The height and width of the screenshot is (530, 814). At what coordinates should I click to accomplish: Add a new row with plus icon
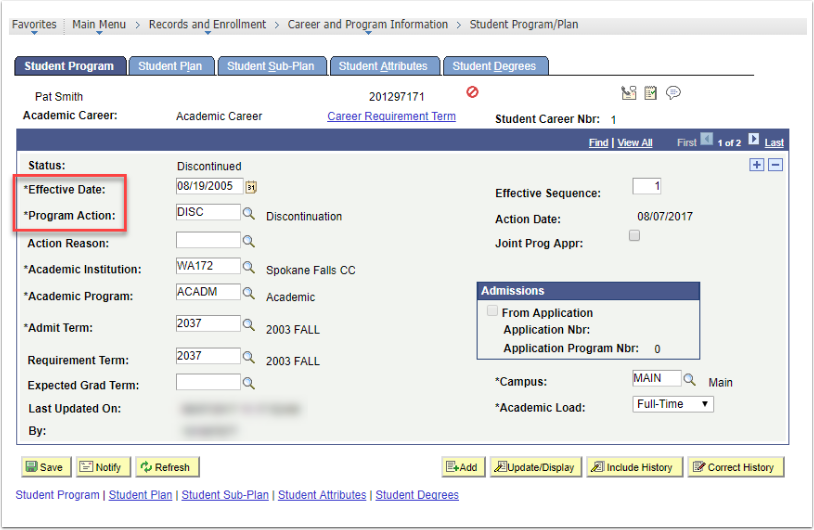coord(756,165)
